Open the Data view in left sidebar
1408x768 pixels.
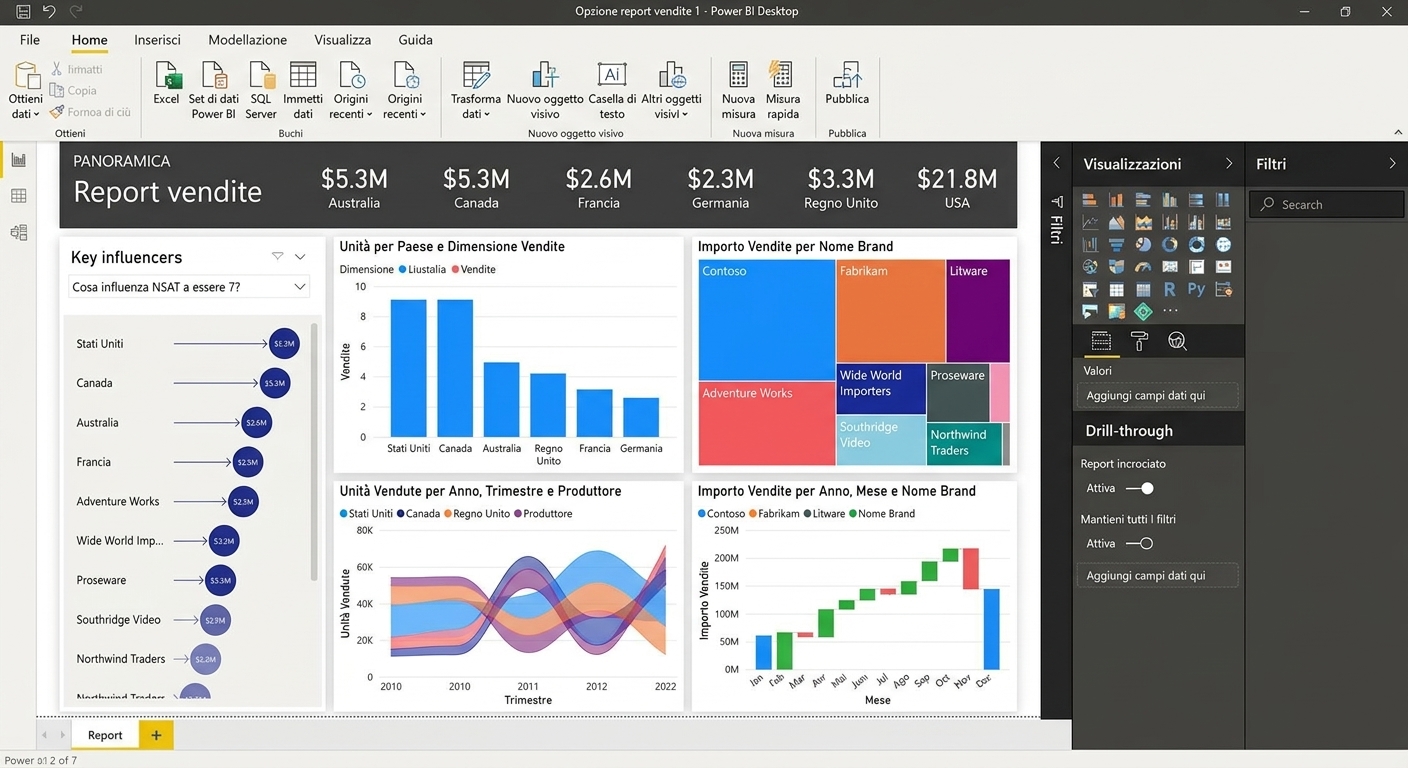click(x=18, y=196)
